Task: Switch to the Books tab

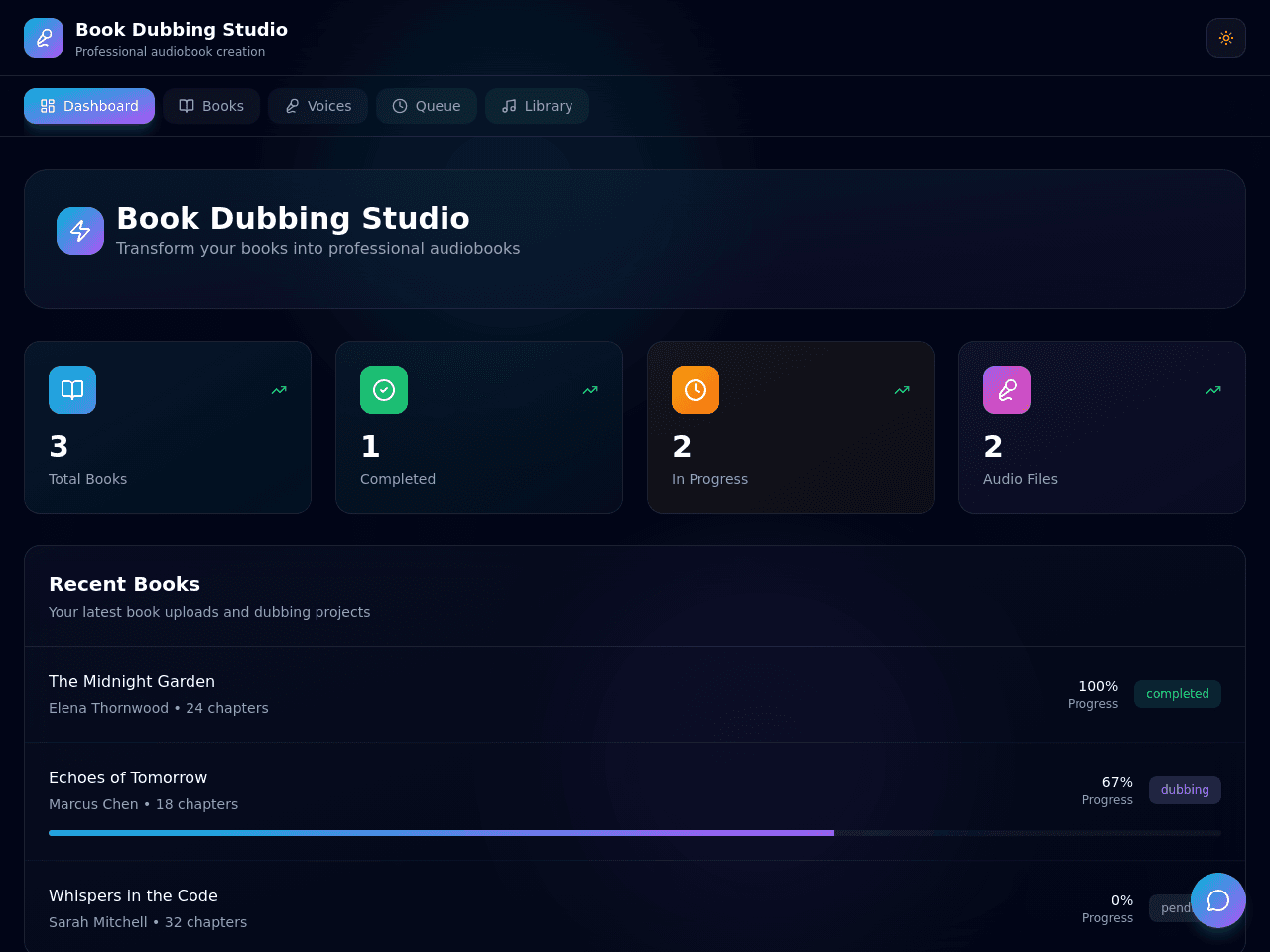Action: (x=211, y=106)
